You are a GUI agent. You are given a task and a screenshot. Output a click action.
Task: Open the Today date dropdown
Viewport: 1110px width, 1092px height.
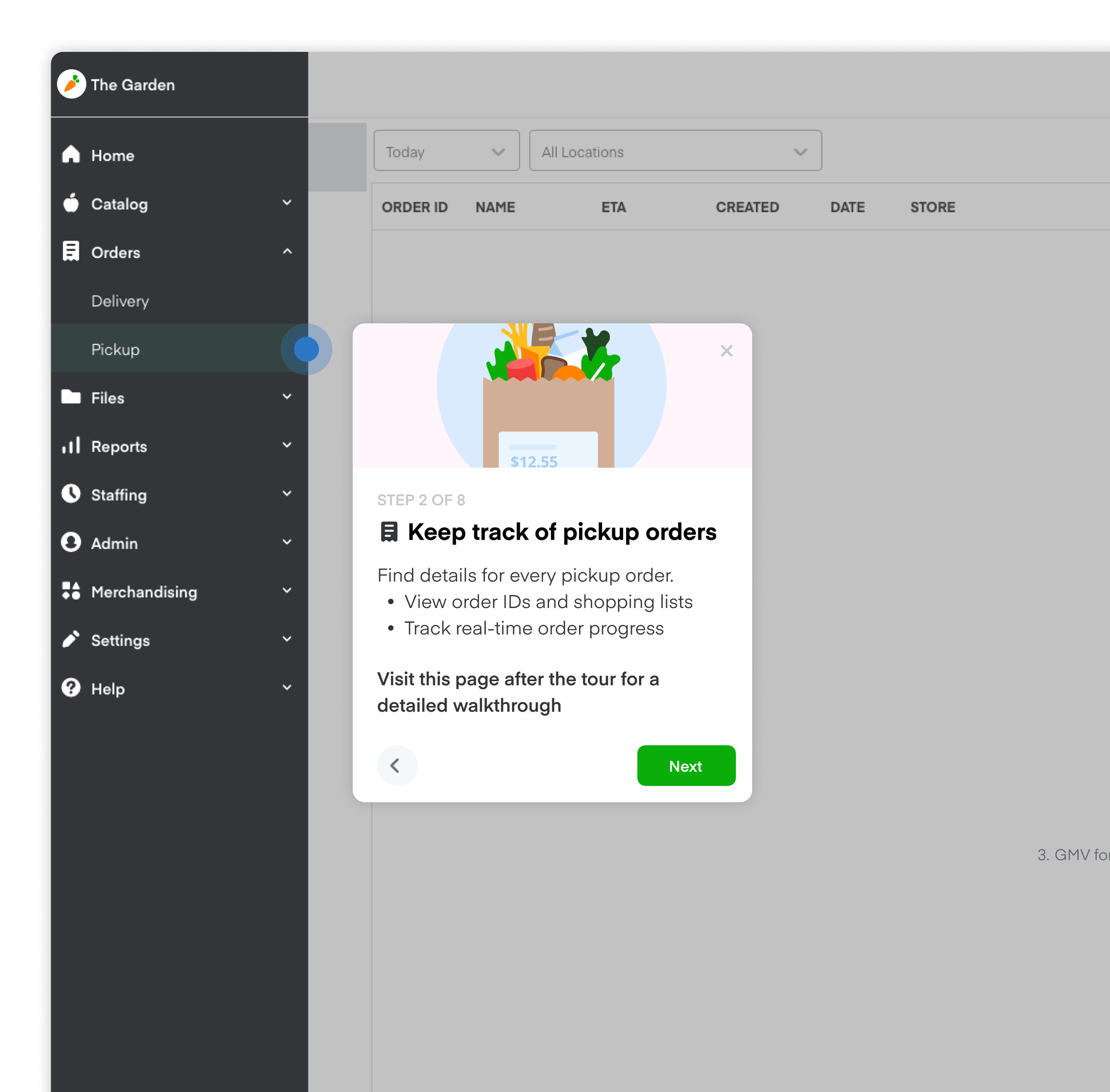(446, 151)
